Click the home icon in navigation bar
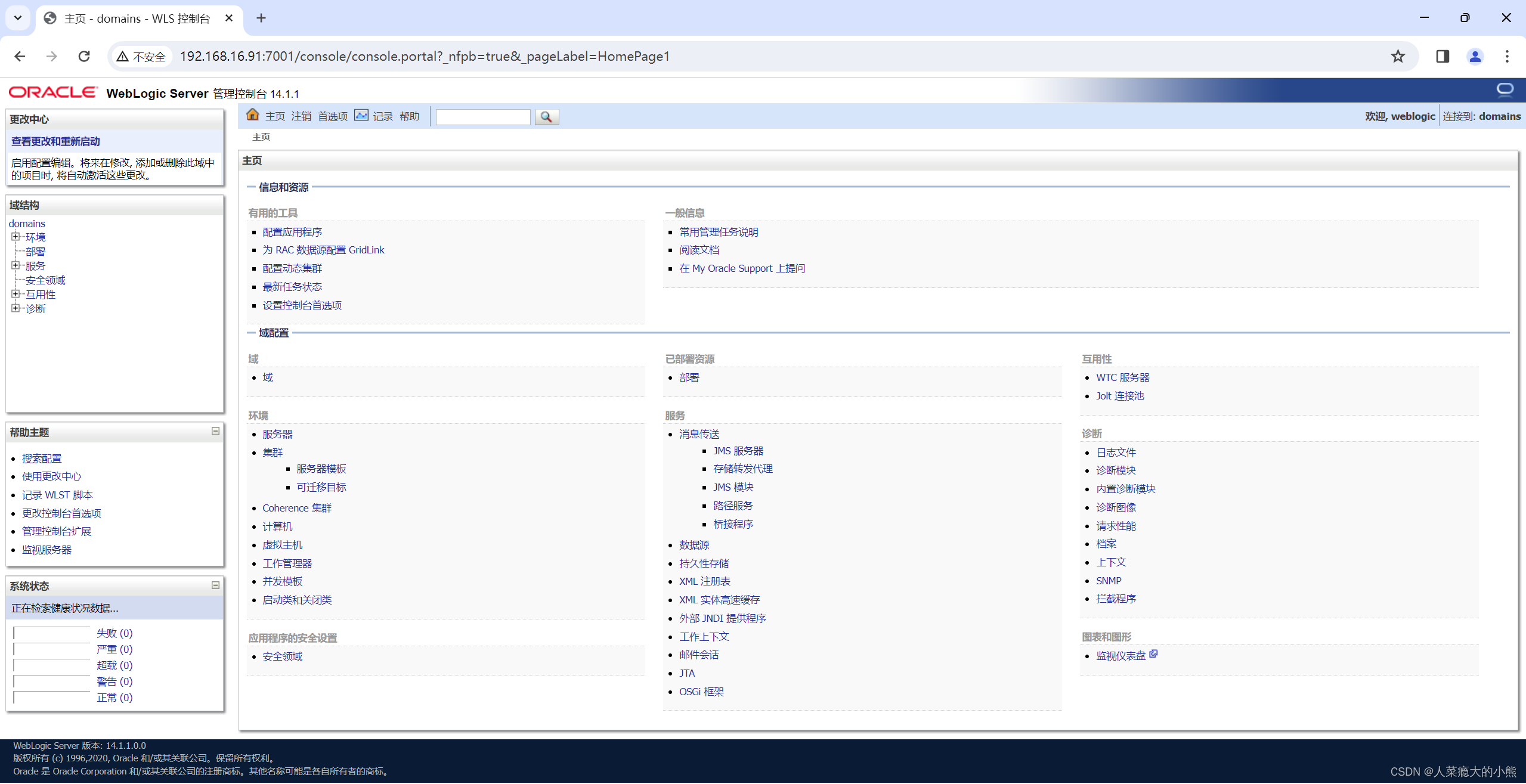The height and width of the screenshot is (784, 1526). tap(252, 116)
